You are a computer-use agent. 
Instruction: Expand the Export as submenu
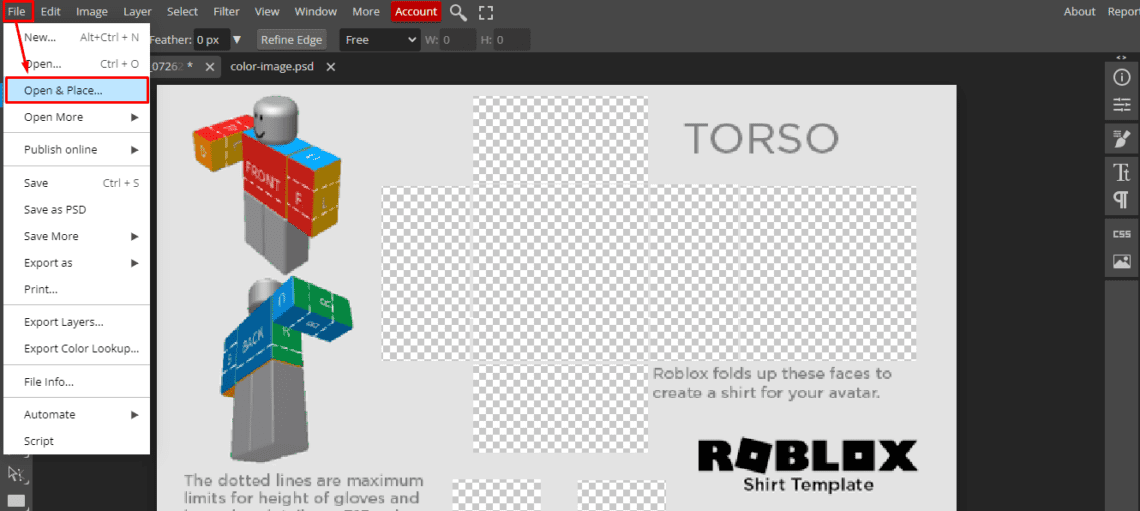point(76,263)
